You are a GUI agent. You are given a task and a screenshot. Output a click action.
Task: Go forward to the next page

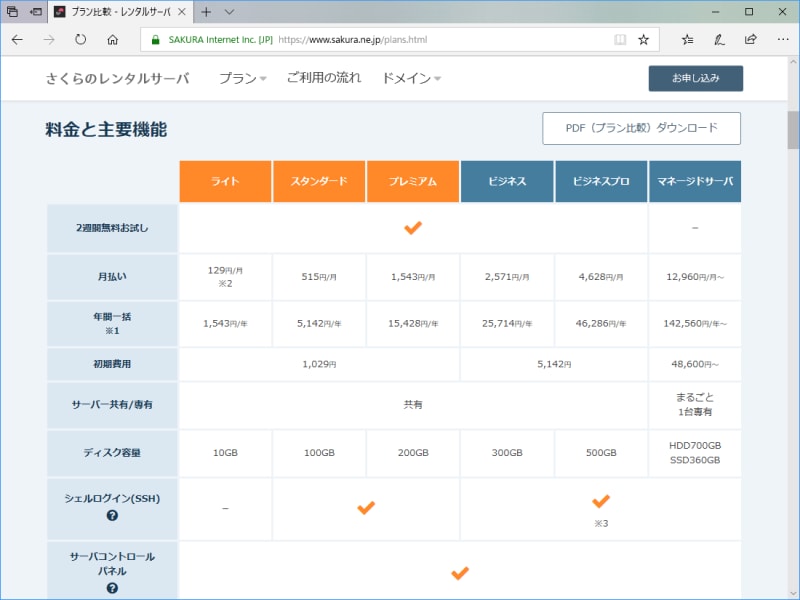point(49,40)
